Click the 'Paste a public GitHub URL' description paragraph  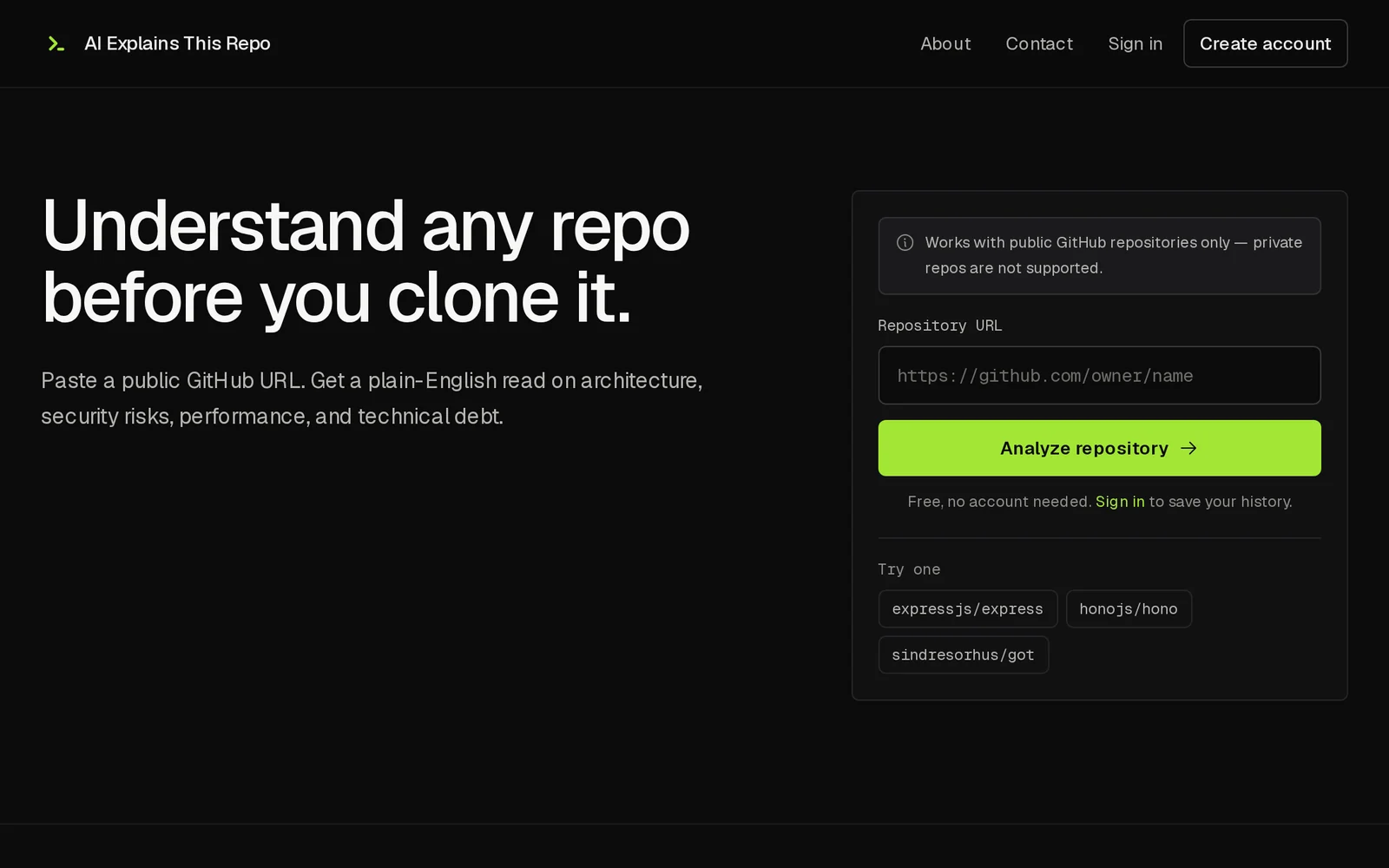click(x=372, y=398)
